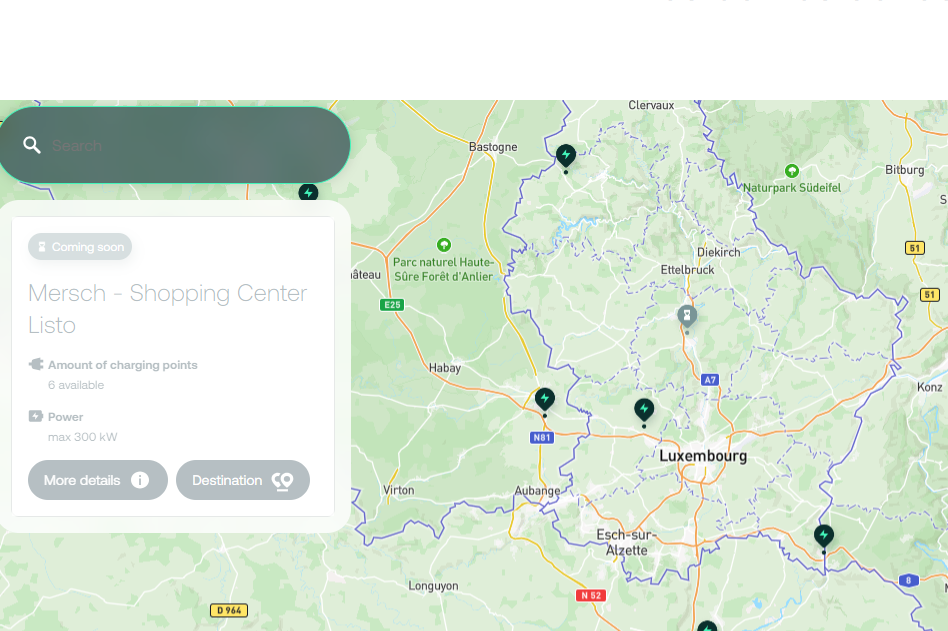The height and width of the screenshot is (631, 948).
Task: Click the Esch-sur-Alzette map label
Action: click(x=626, y=543)
